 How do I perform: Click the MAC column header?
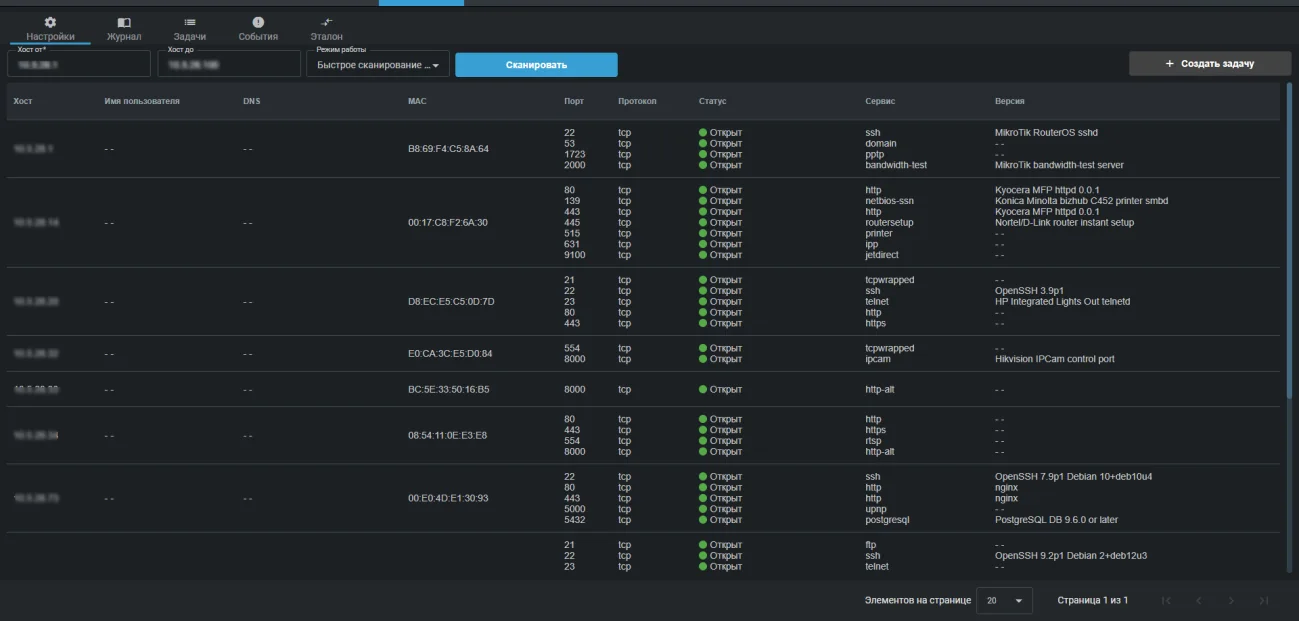(417, 101)
